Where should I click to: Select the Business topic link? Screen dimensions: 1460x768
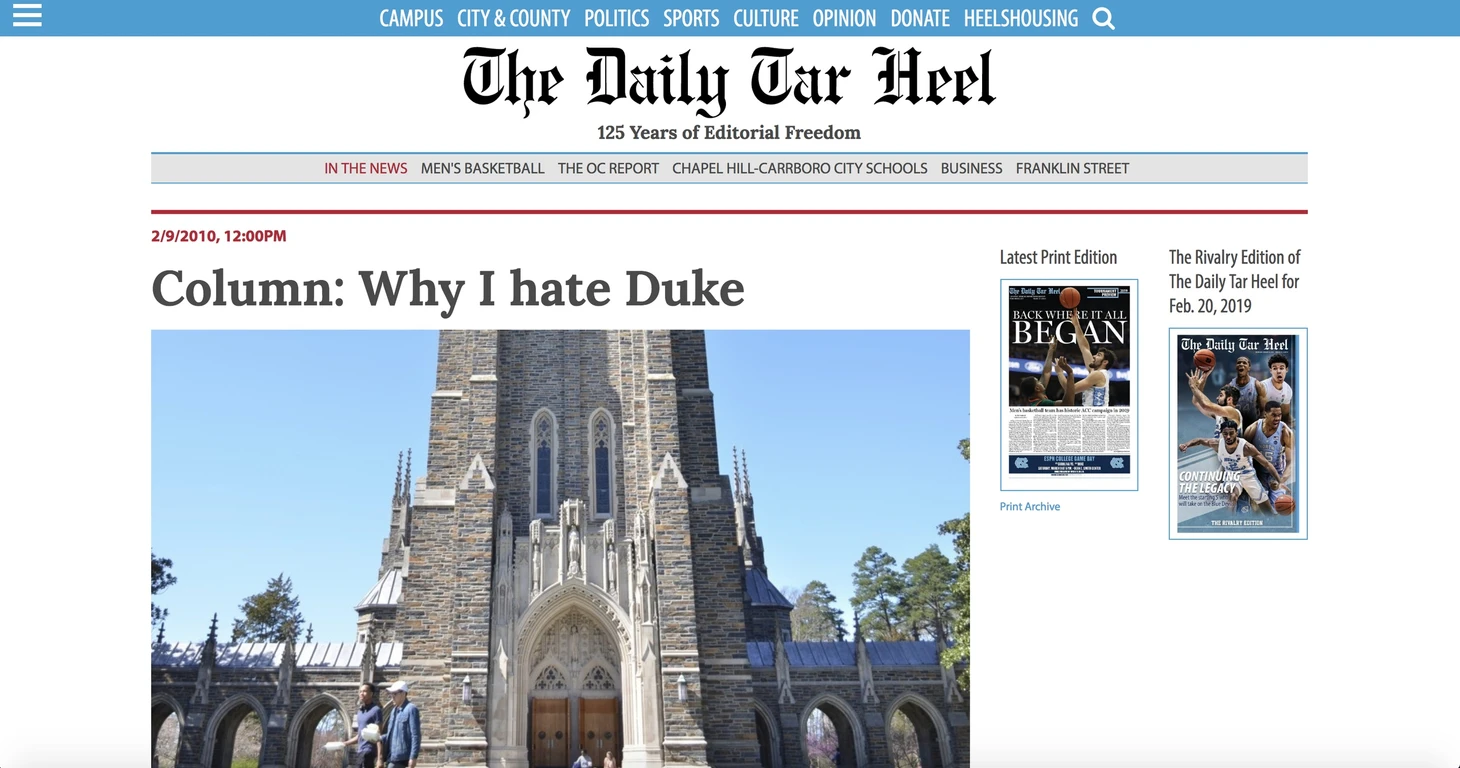971,168
